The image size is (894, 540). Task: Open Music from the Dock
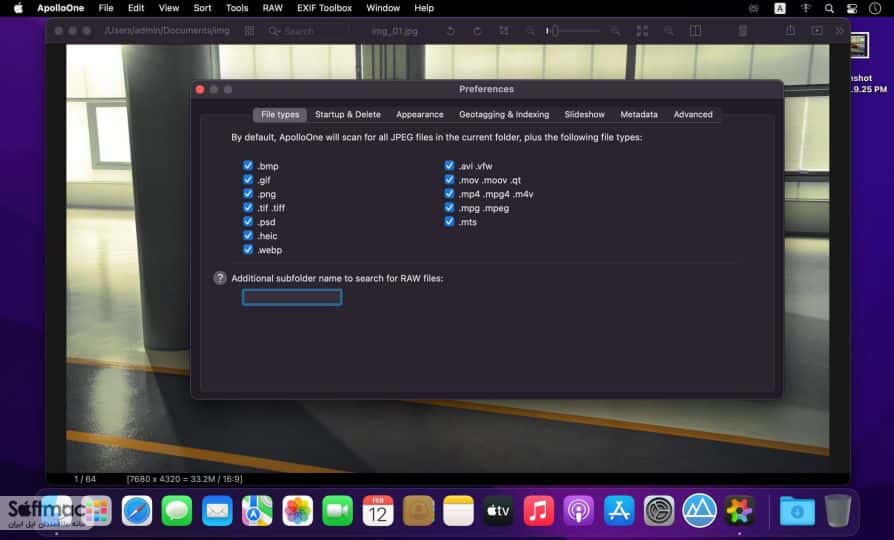tap(539, 510)
